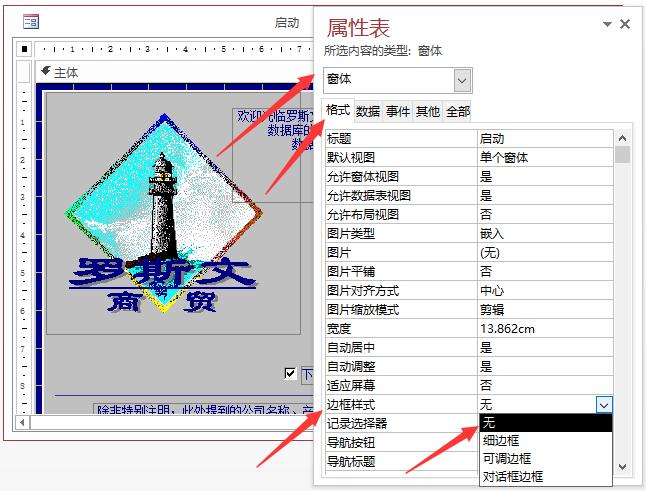This screenshot has width=646, height=491.
Task: Select the 欢迎 welcome label in the form
Action: point(273,155)
